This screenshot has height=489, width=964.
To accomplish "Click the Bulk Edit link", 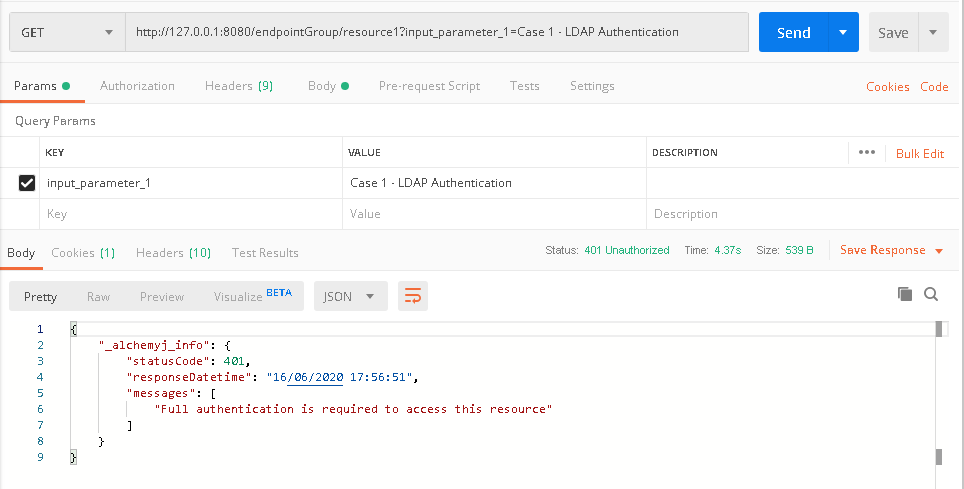I will coord(919,153).
